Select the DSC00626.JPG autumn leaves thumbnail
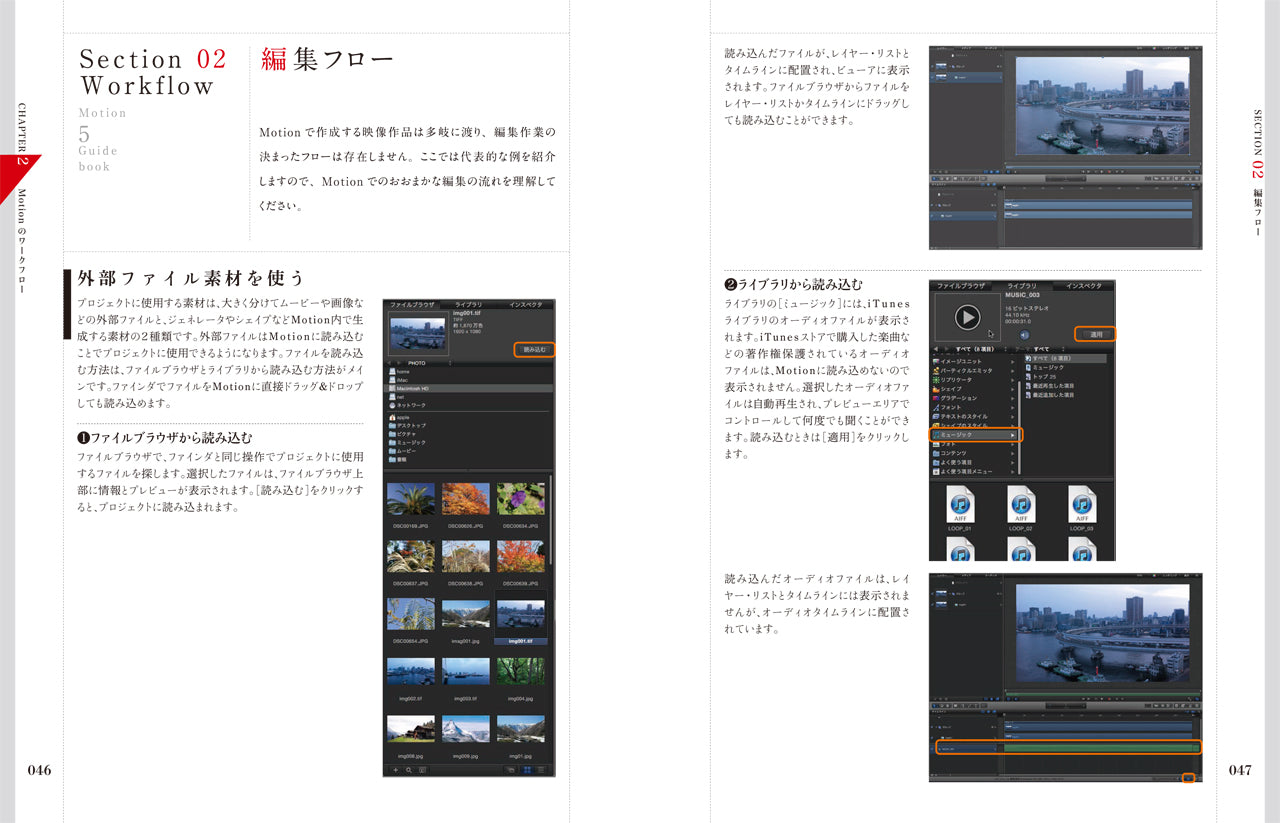Image resolution: width=1280 pixels, height=823 pixels. click(466, 499)
